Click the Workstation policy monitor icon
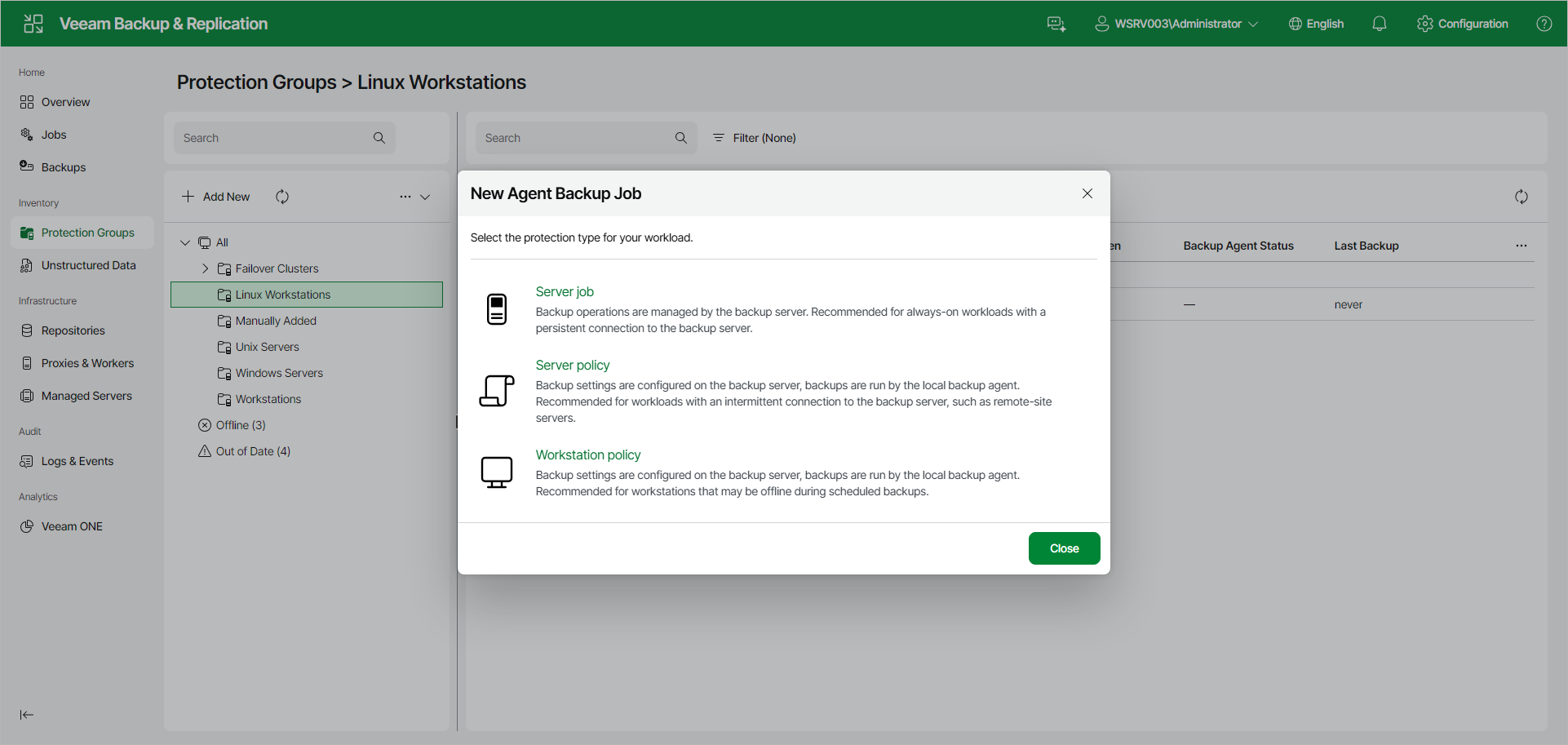This screenshot has height=745, width=1568. (497, 472)
